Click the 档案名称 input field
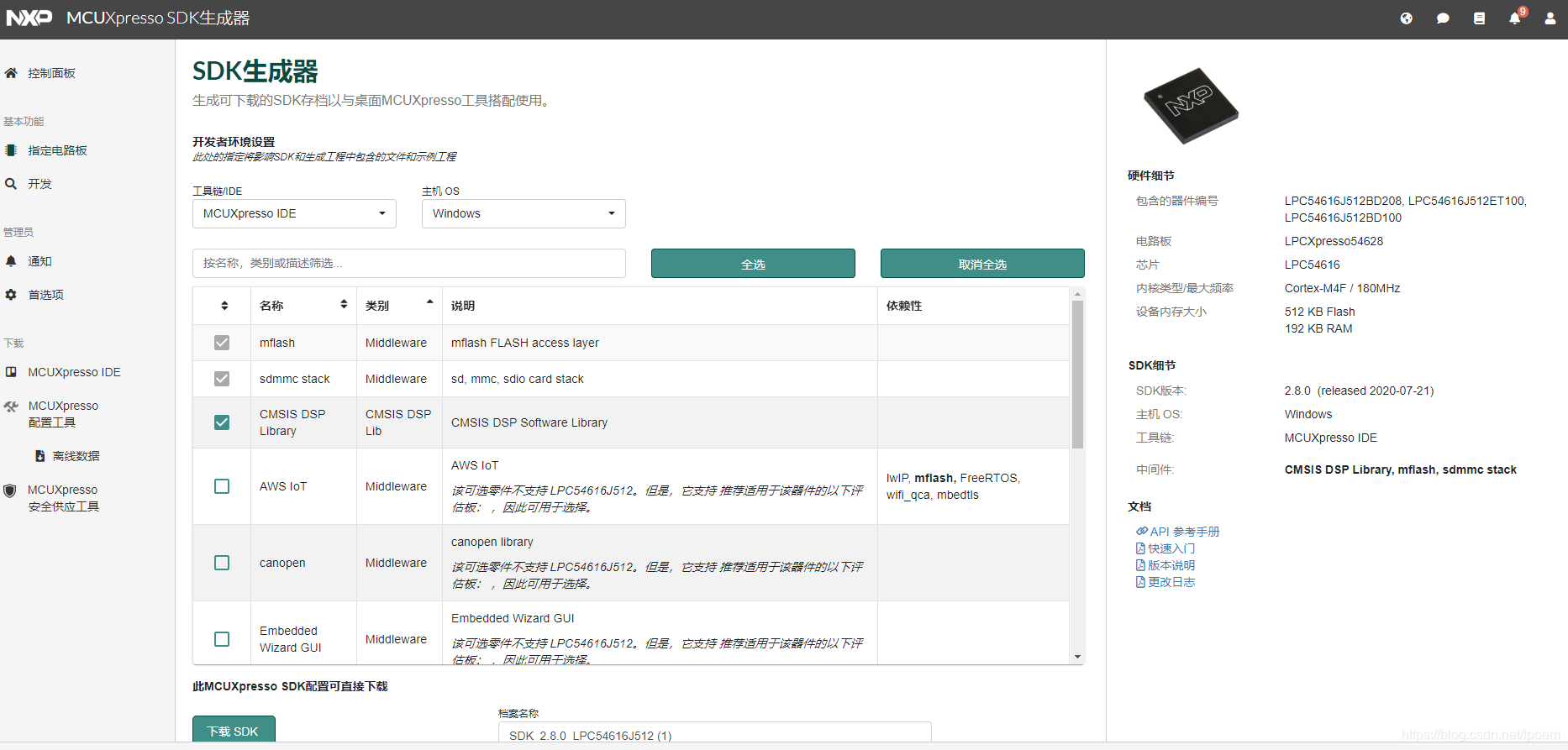1568x750 pixels. tap(714, 733)
